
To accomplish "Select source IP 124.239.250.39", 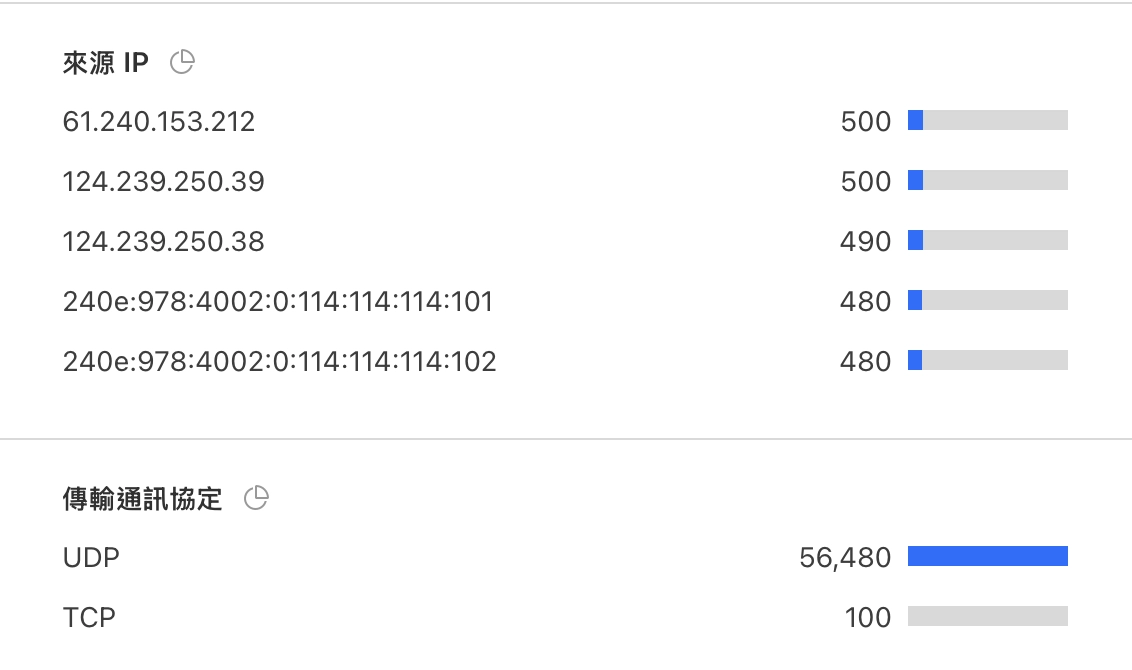I will 164,181.
